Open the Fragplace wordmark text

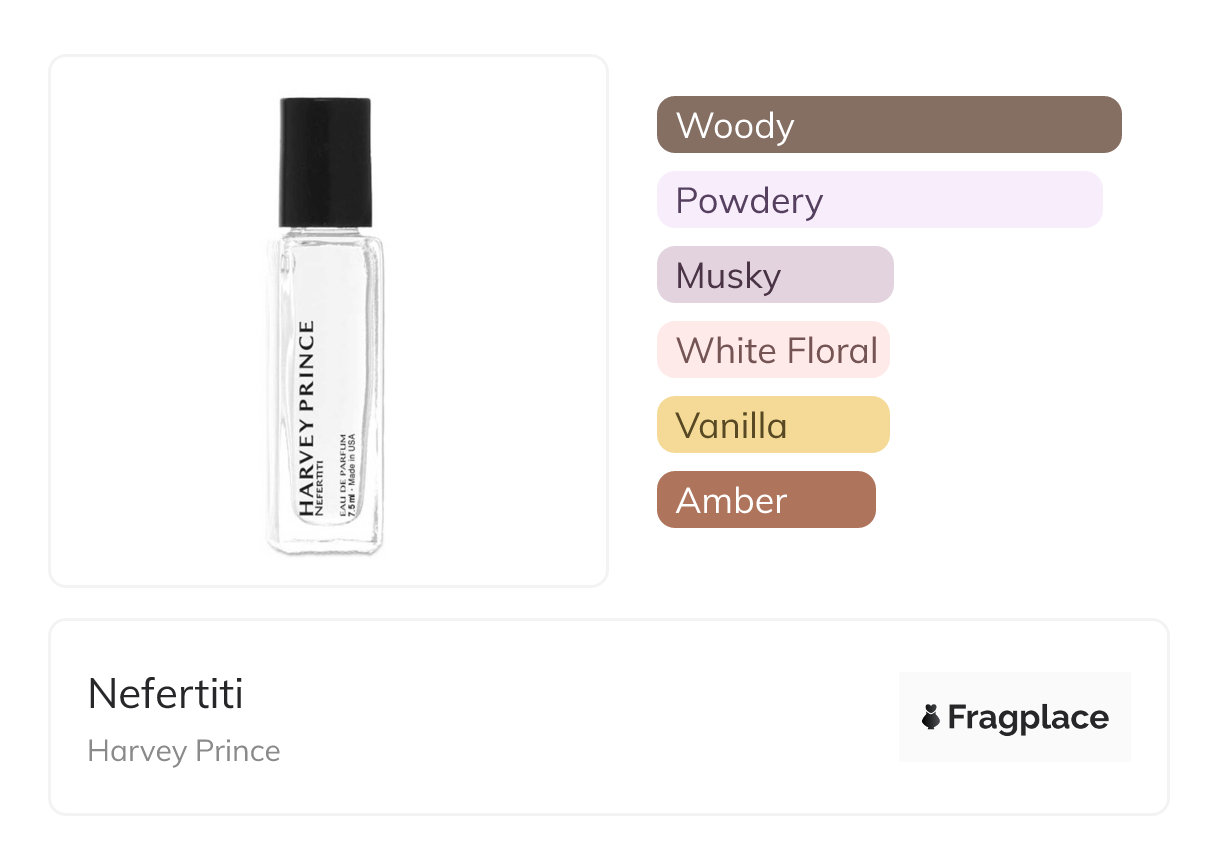tap(1028, 717)
